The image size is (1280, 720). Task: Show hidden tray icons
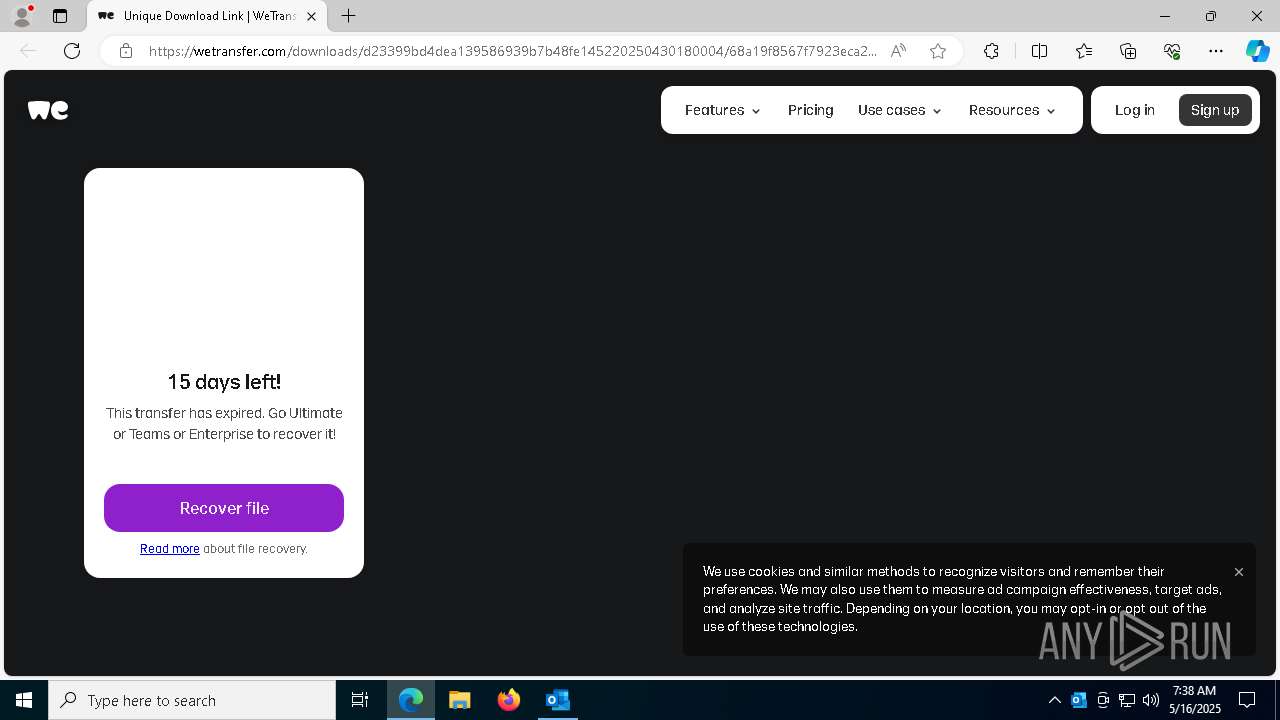click(x=1054, y=700)
